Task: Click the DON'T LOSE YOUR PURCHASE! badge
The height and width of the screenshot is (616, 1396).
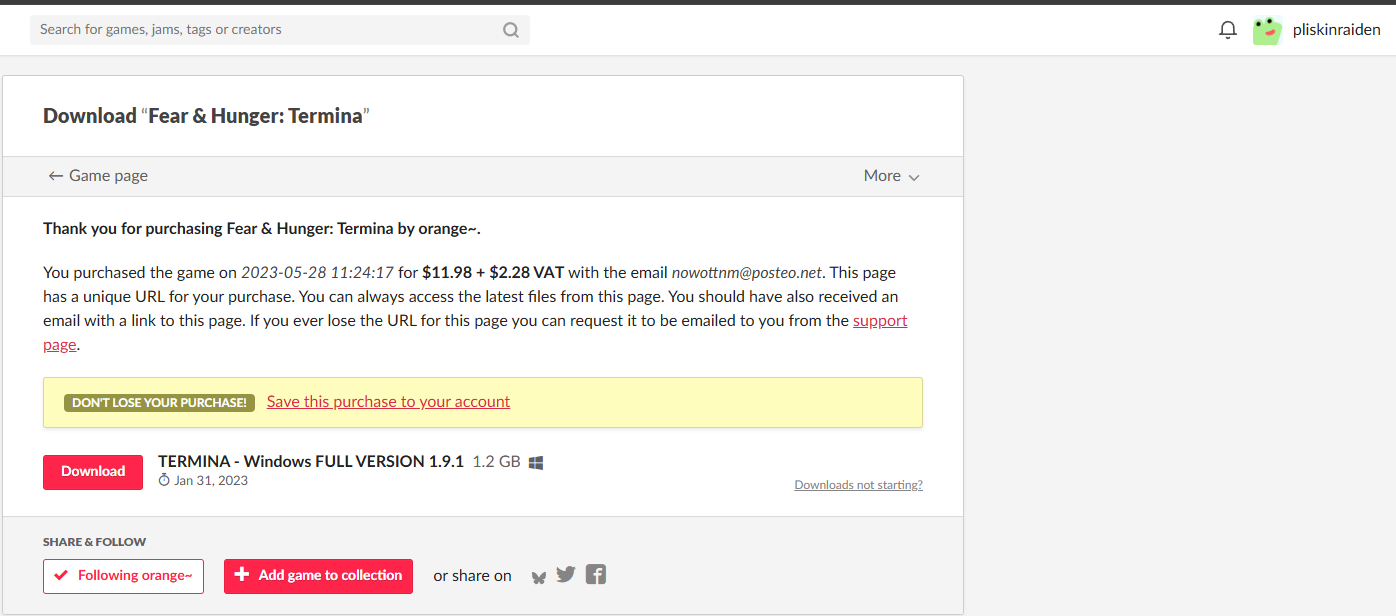Action: [159, 403]
